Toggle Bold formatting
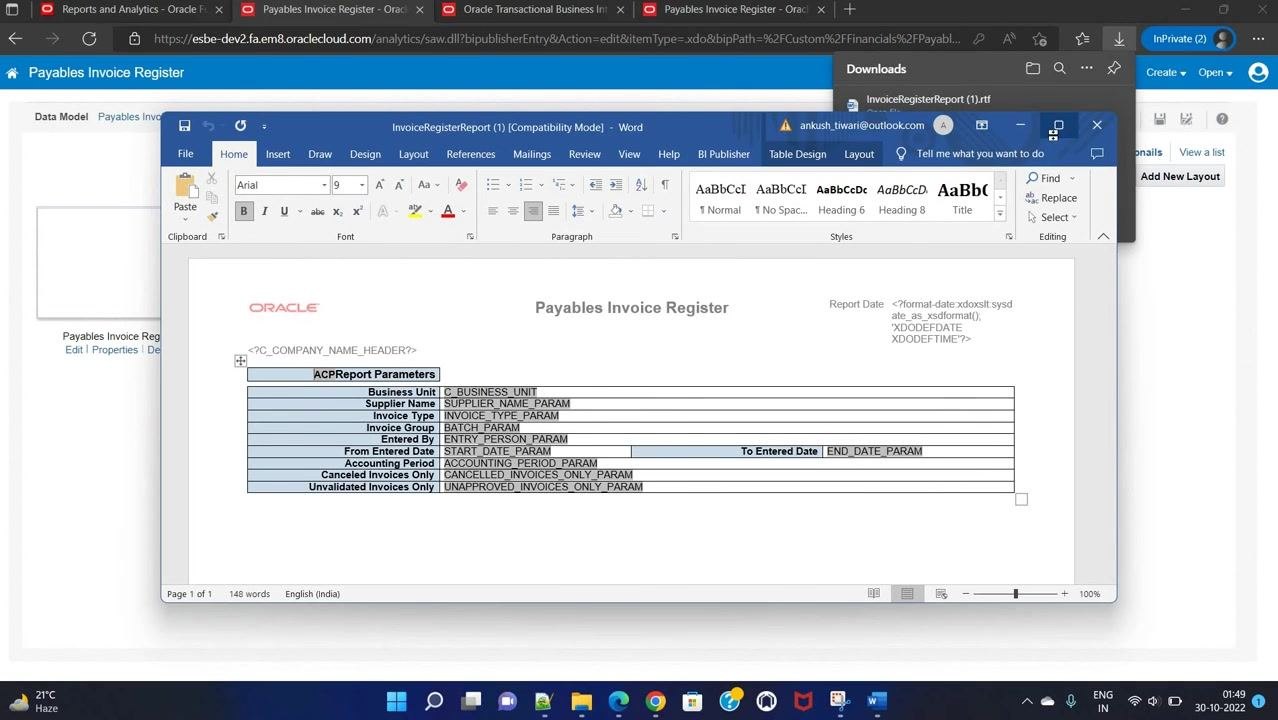 (x=243, y=211)
